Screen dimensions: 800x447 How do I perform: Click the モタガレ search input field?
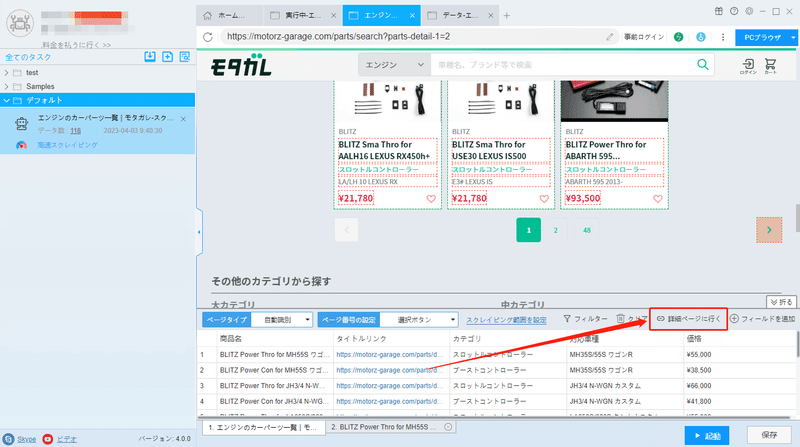coord(561,65)
